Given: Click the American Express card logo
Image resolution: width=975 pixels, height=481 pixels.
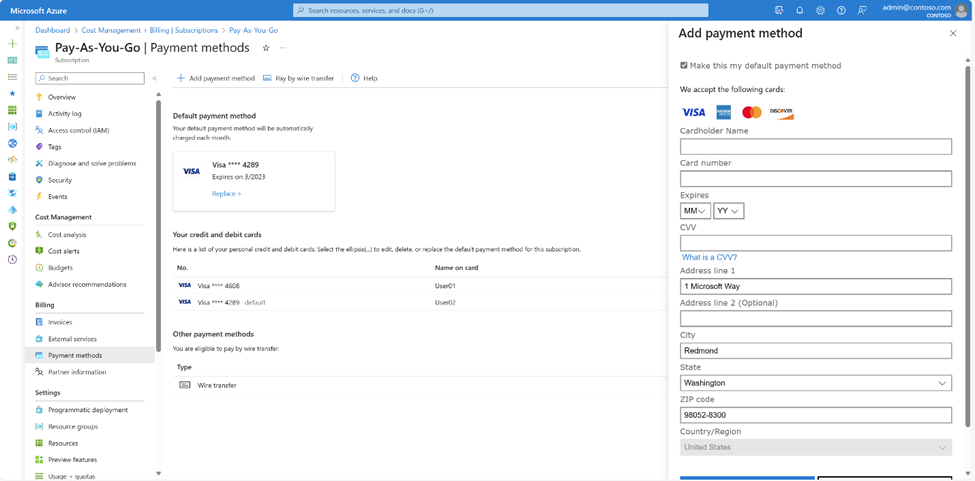Looking at the screenshot, I should coord(723,112).
